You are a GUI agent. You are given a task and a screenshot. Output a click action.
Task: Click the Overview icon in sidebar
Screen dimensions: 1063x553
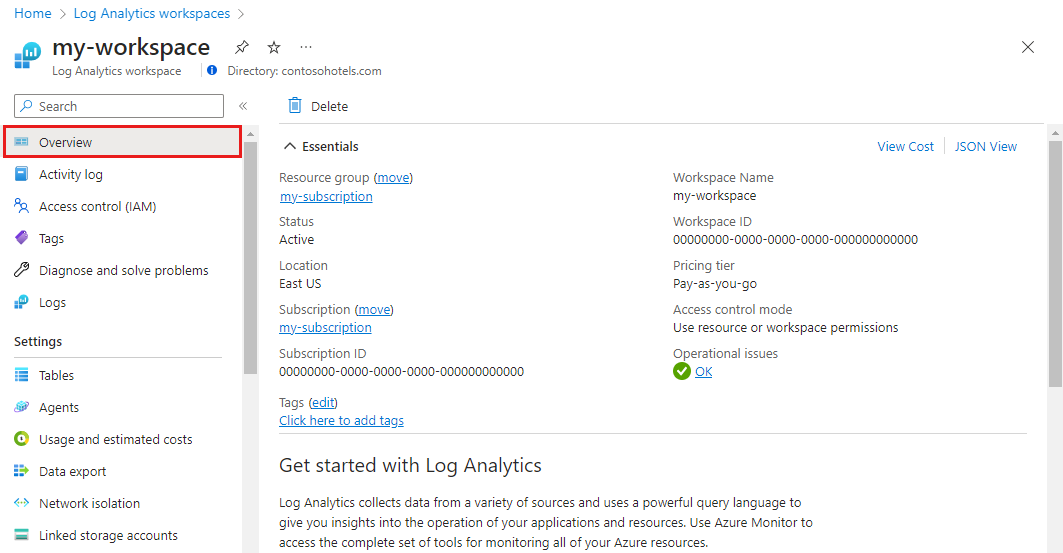click(x=22, y=142)
